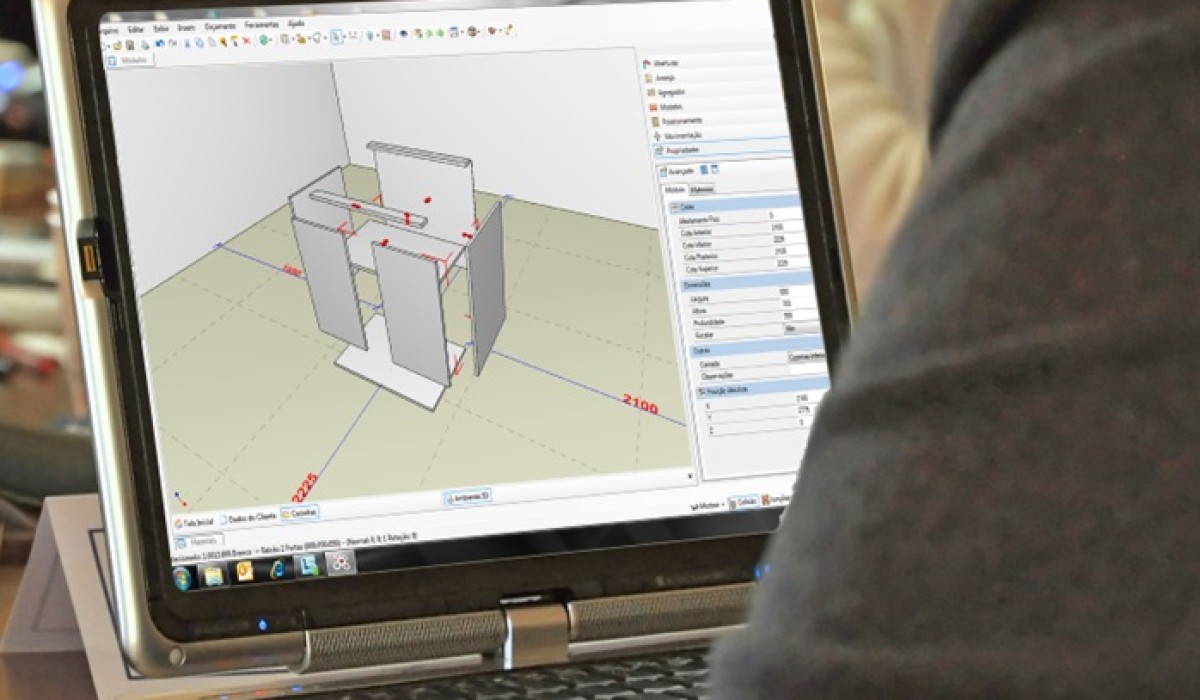This screenshot has height=700, width=1200.
Task: Click the Afastamento Piso value field
Action: click(x=783, y=215)
